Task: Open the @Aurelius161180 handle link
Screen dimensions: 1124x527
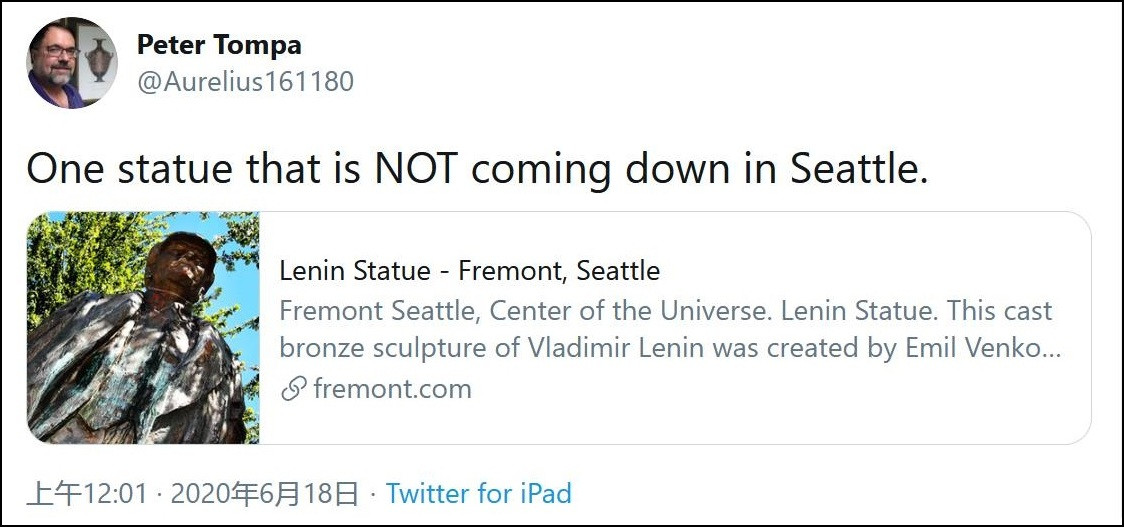Action: [245, 81]
